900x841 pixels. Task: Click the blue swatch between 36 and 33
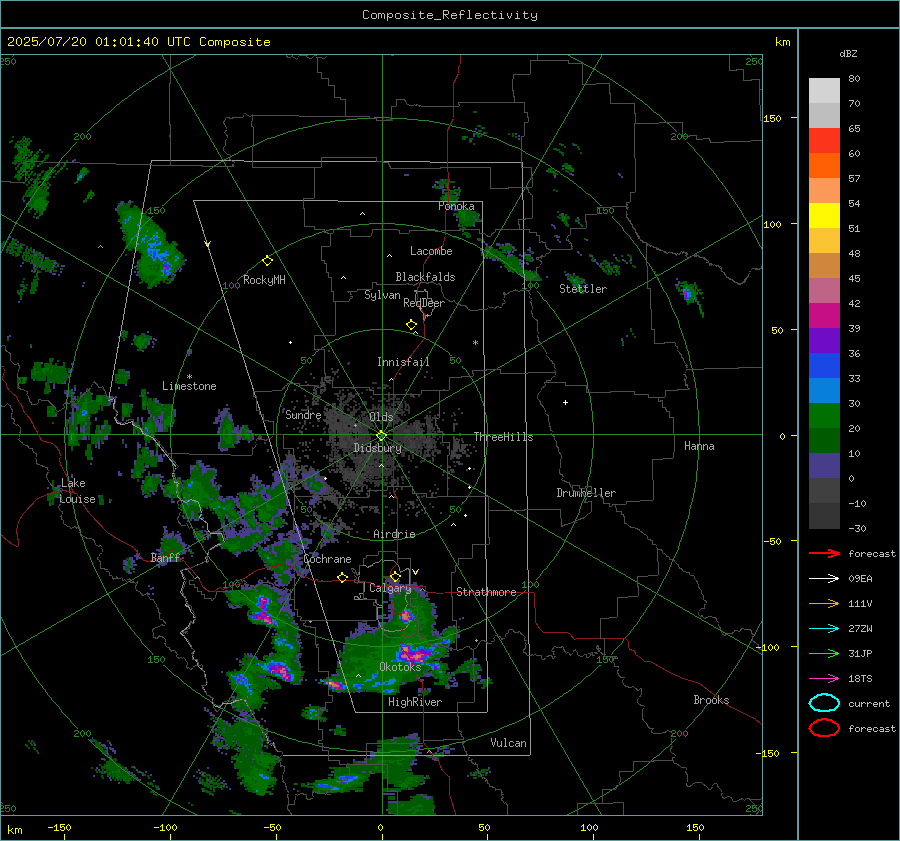tap(824, 366)
